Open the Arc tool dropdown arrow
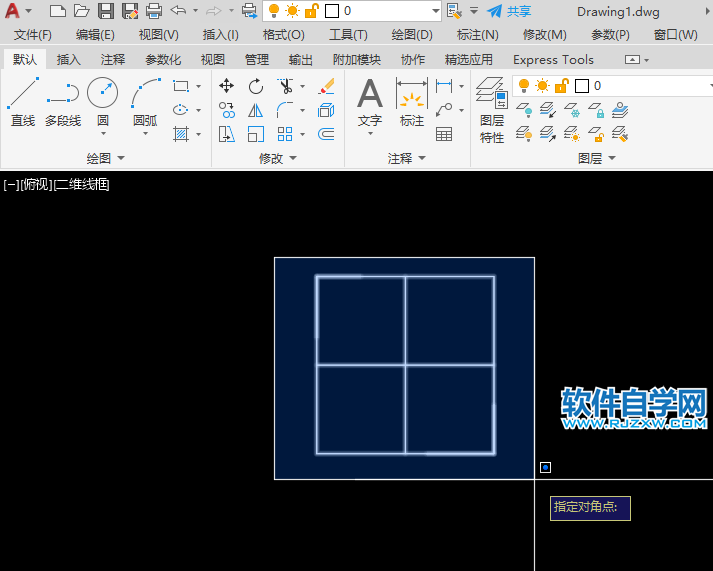 tap(146, 134)
